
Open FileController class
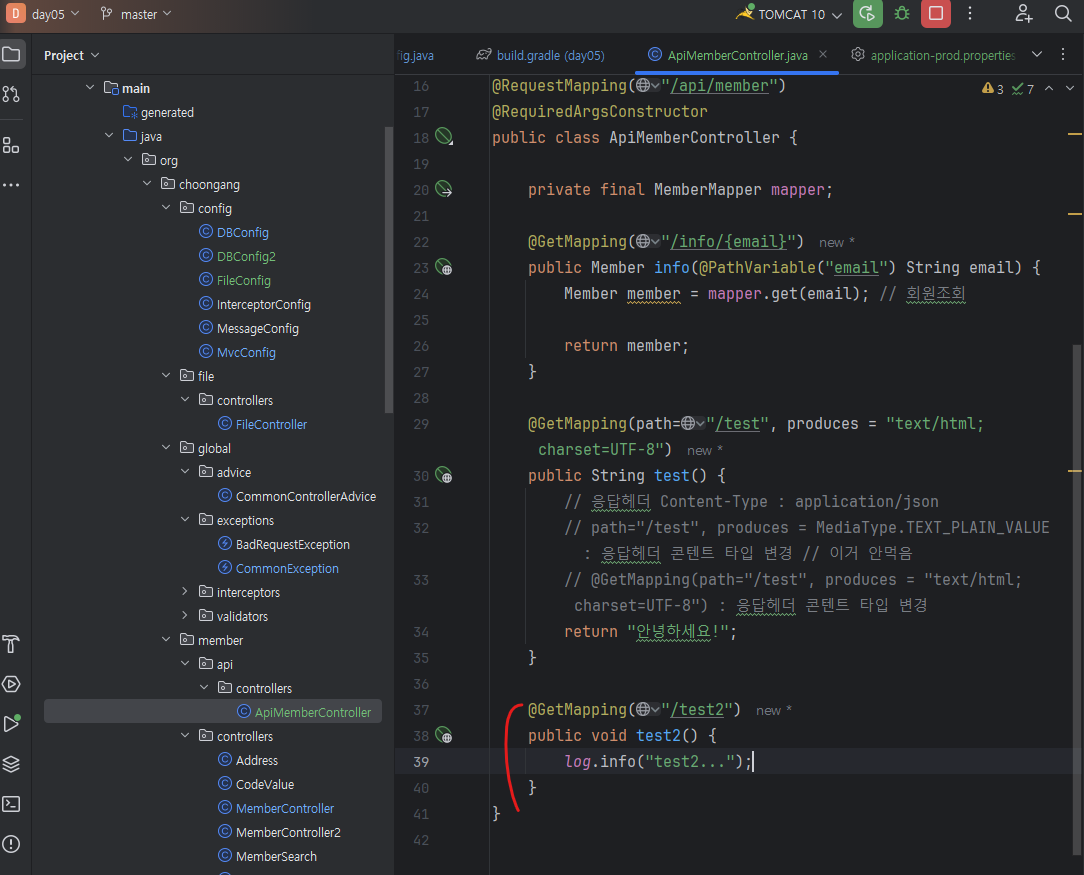(x=271, y=424)
